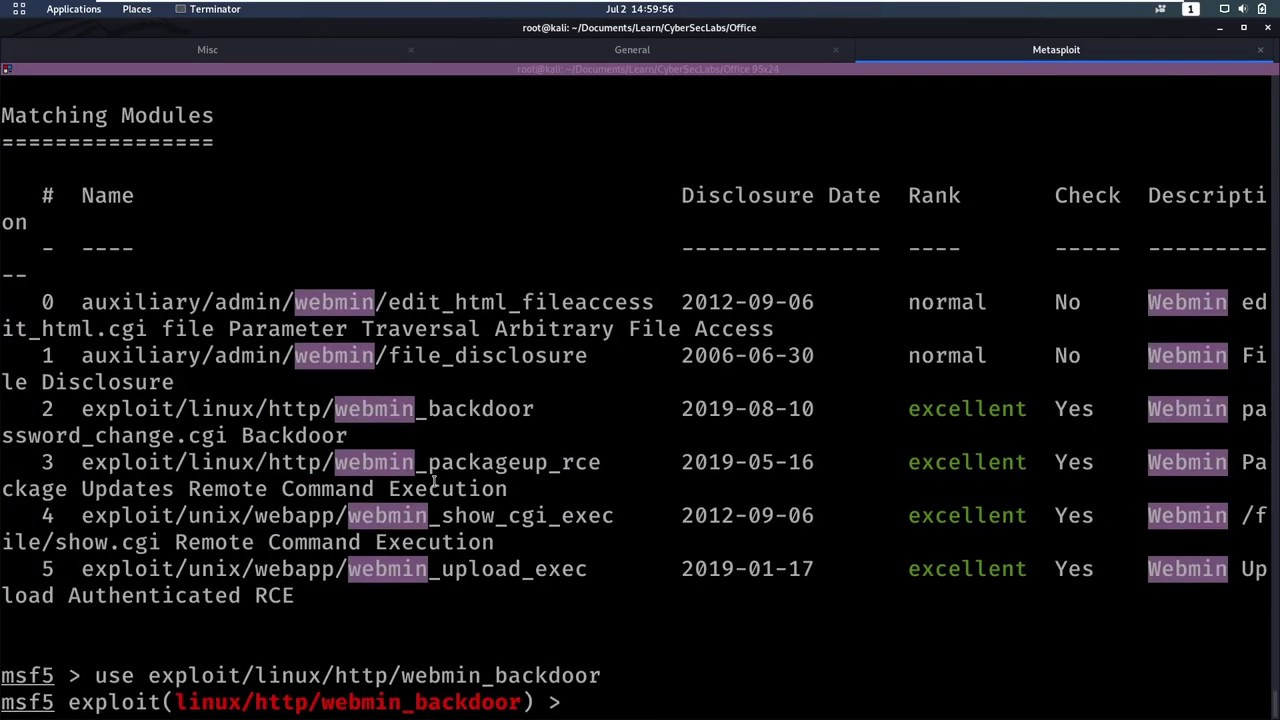Click the red 'linux/http/webmin_backdoor' prompt text
This screenshot has width=1280, height=720.
[347, 702]
